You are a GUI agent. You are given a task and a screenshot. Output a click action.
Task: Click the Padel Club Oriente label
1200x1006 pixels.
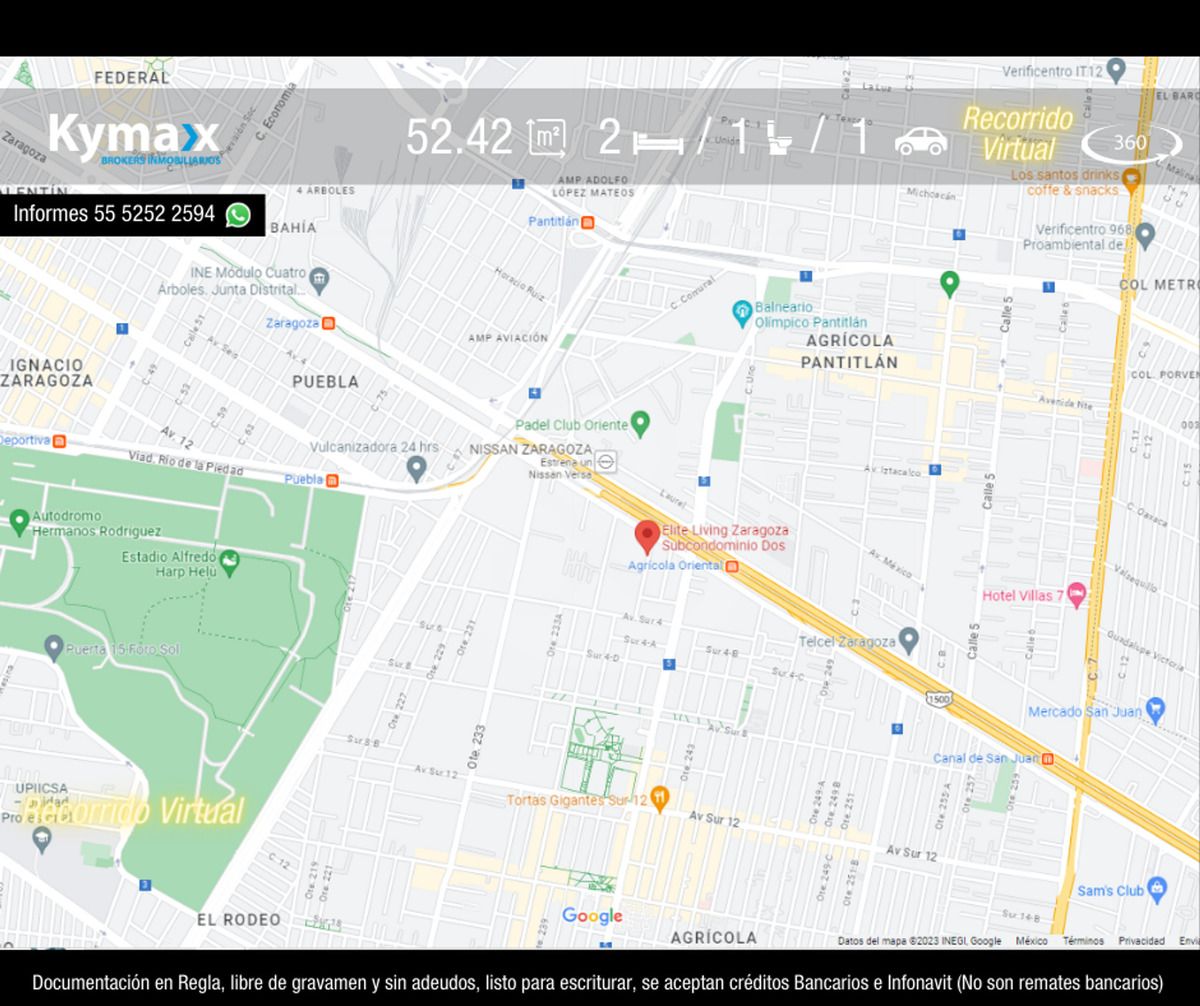[x=572, y=425]
